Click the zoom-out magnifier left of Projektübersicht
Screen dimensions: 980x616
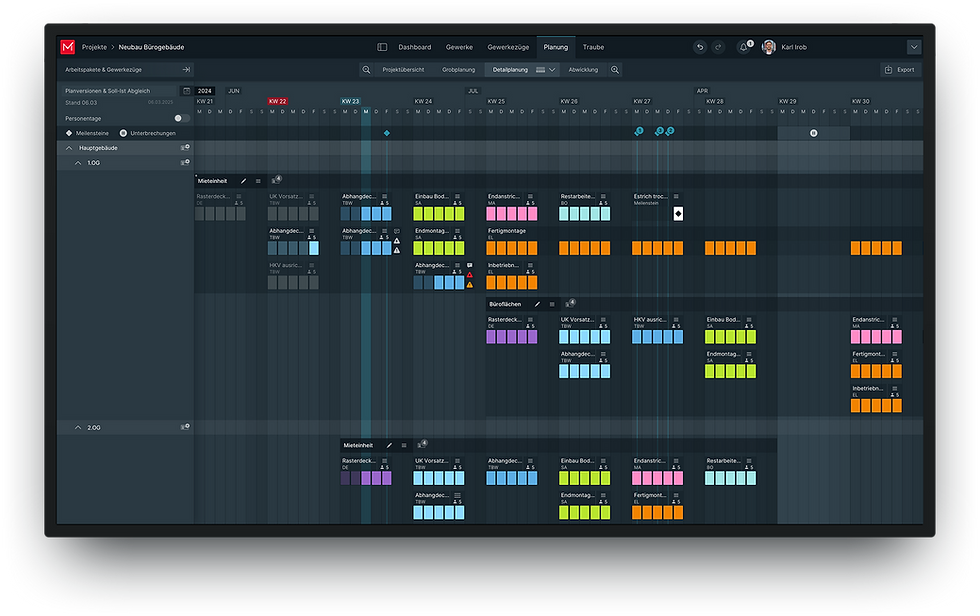366,70
